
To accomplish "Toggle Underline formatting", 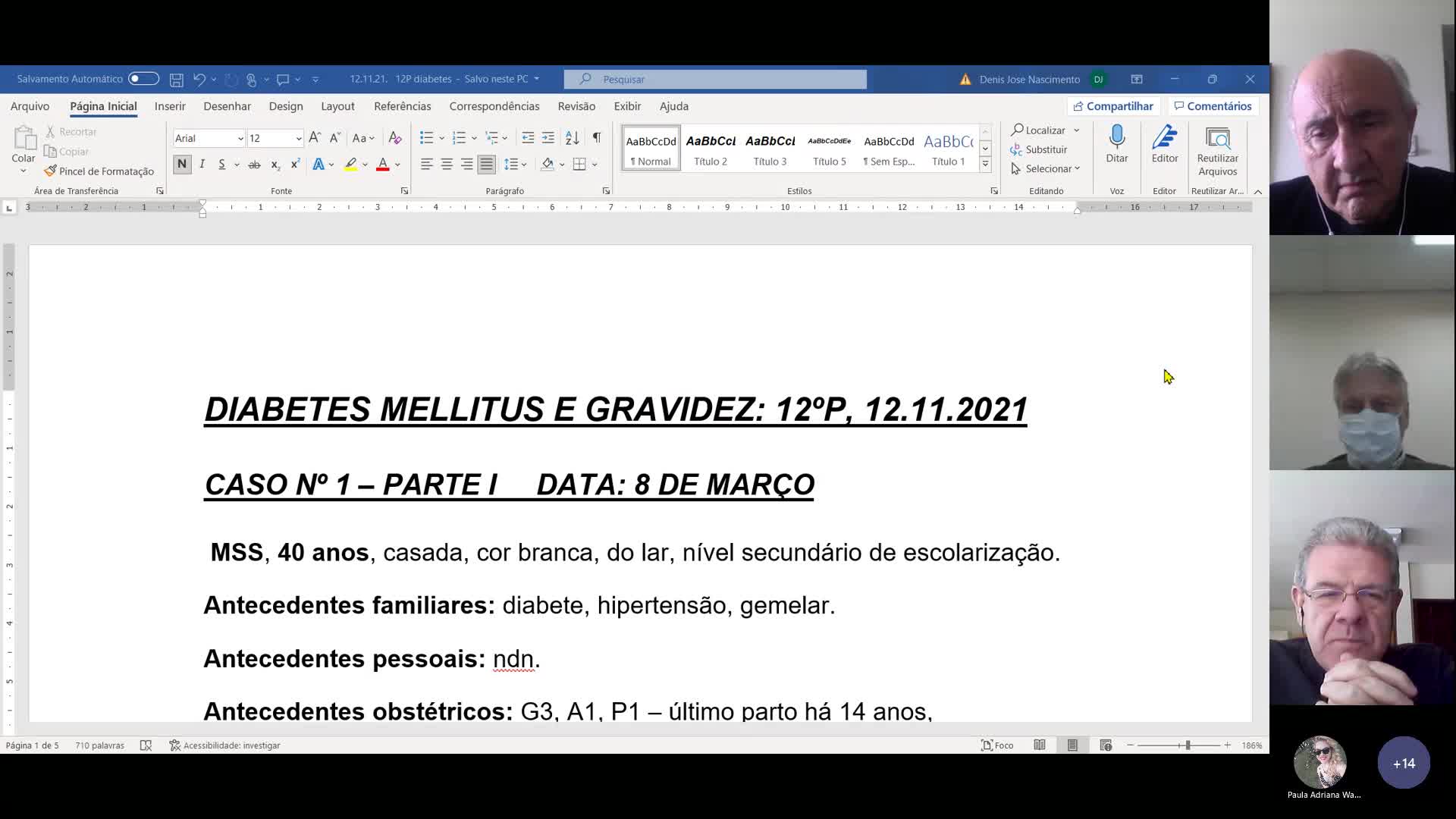I will [x=221, y=164].
